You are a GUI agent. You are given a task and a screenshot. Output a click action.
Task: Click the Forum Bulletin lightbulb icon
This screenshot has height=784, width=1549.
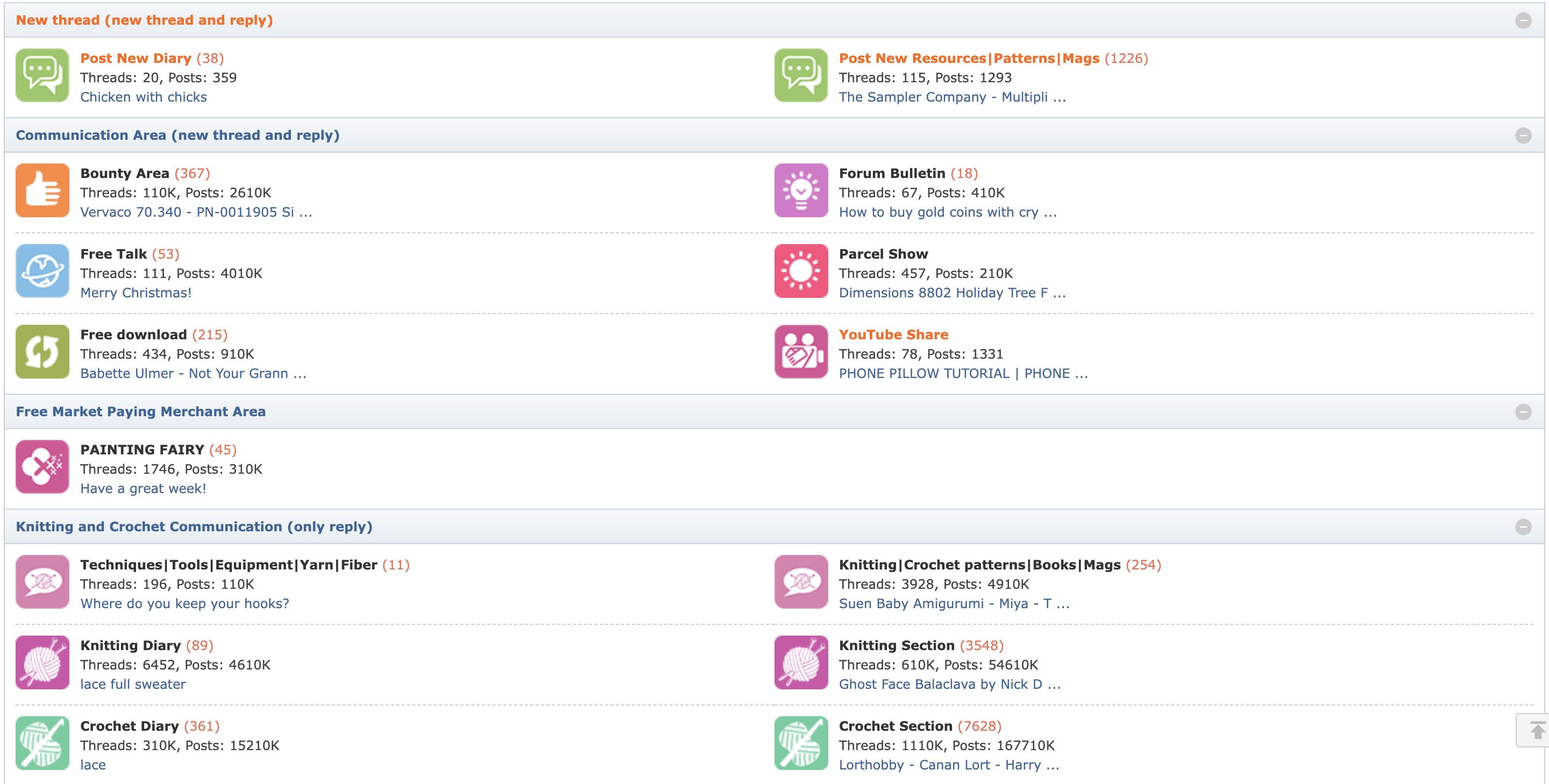(x=801, y=190)
